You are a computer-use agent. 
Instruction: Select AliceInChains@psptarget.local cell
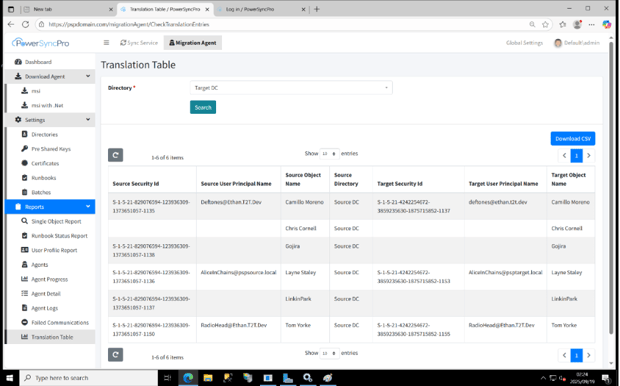coord(505,272)
